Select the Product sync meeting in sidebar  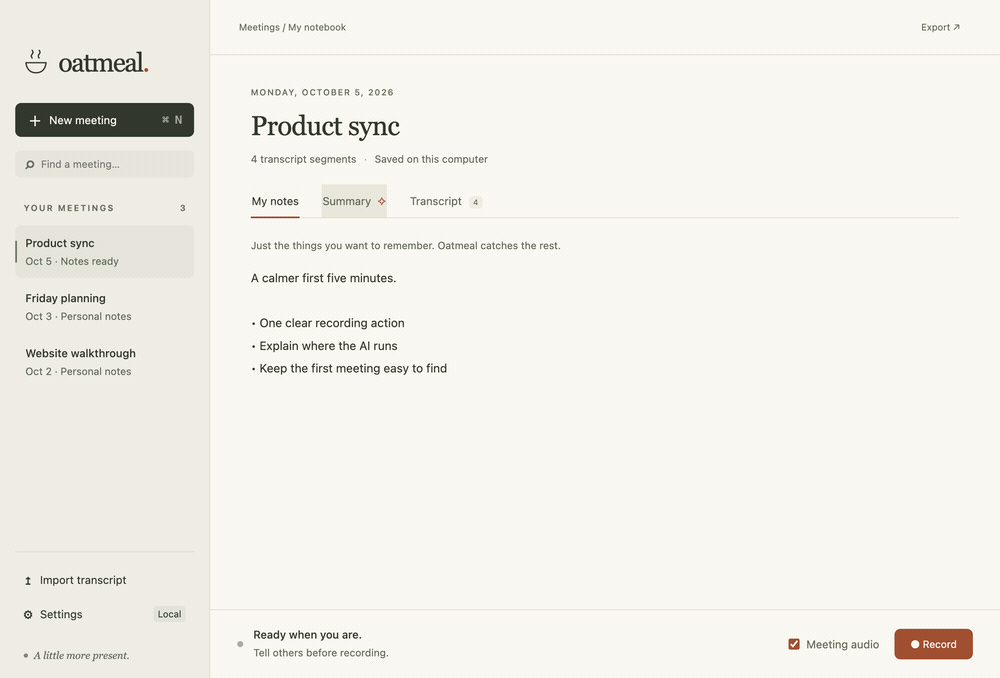pyautogui.click(x=105, y=252)
